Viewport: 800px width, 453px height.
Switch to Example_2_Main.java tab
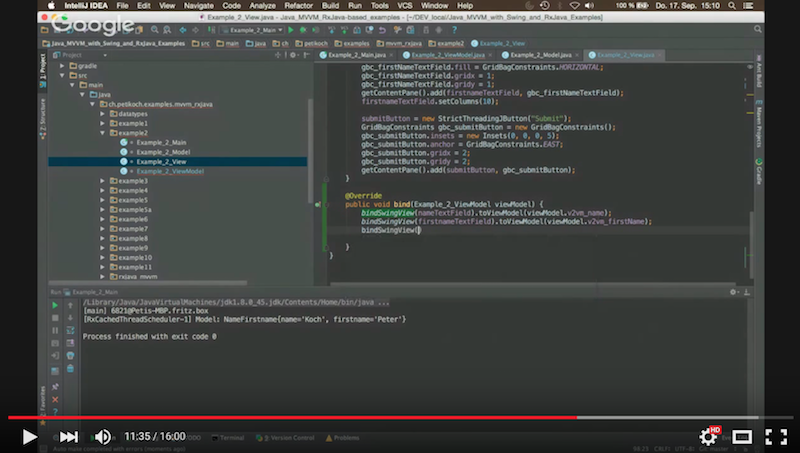(x=357, y=55)
